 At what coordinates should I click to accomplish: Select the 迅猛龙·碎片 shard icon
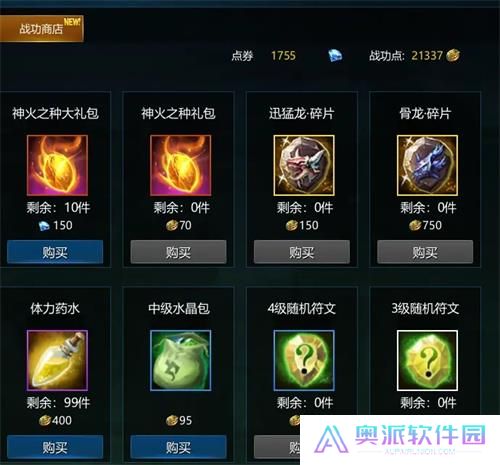click(304, 165)
